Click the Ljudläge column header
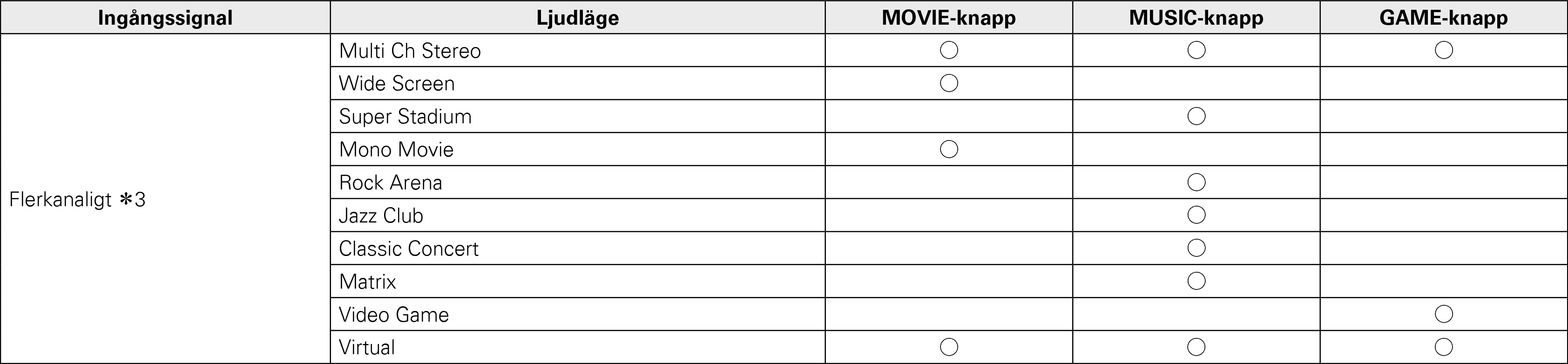This screenshot has height=364, width=1568. tap(577, 18)
